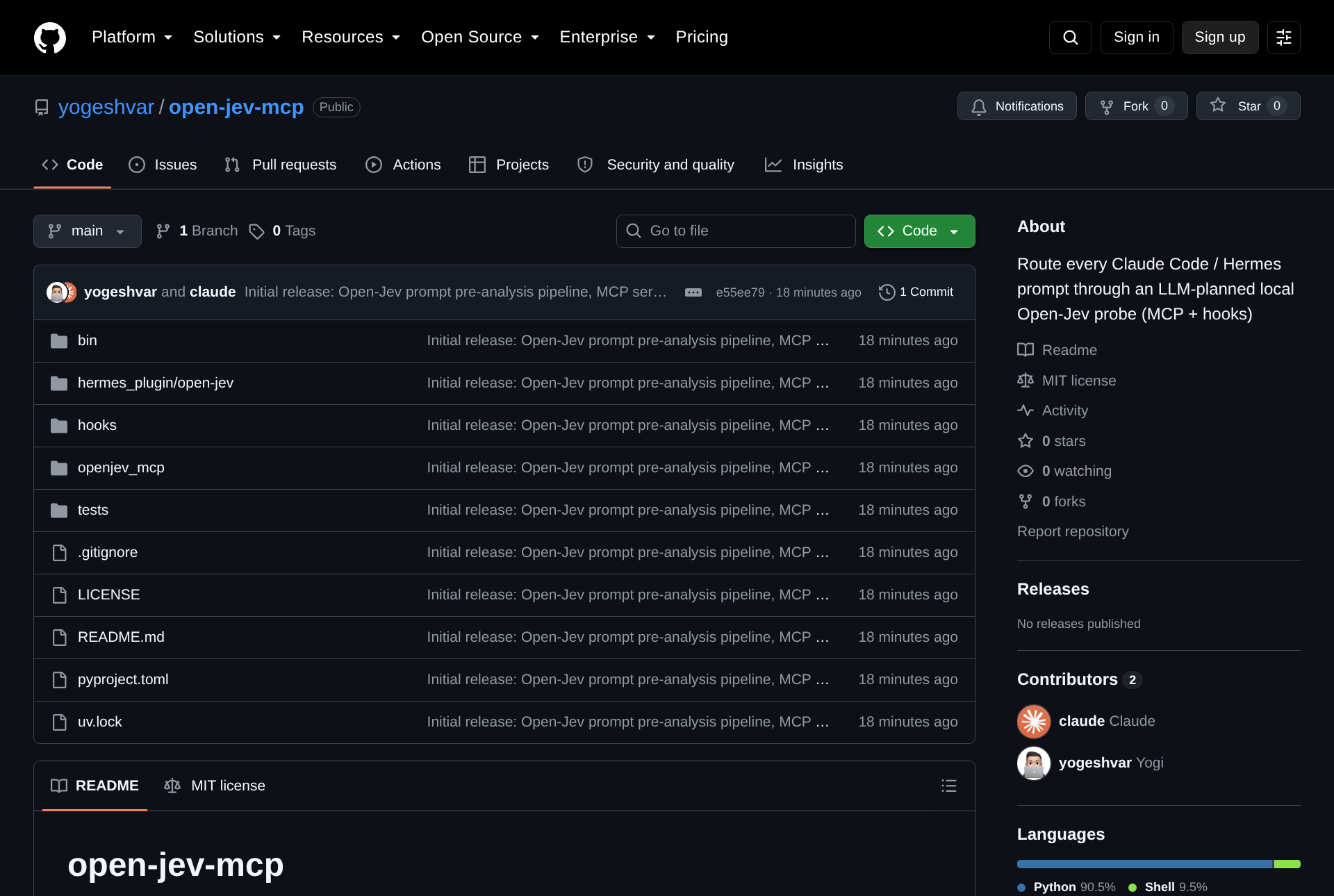Switch to the Pull requests tab
1334x896 pixels.
(281, 165)
